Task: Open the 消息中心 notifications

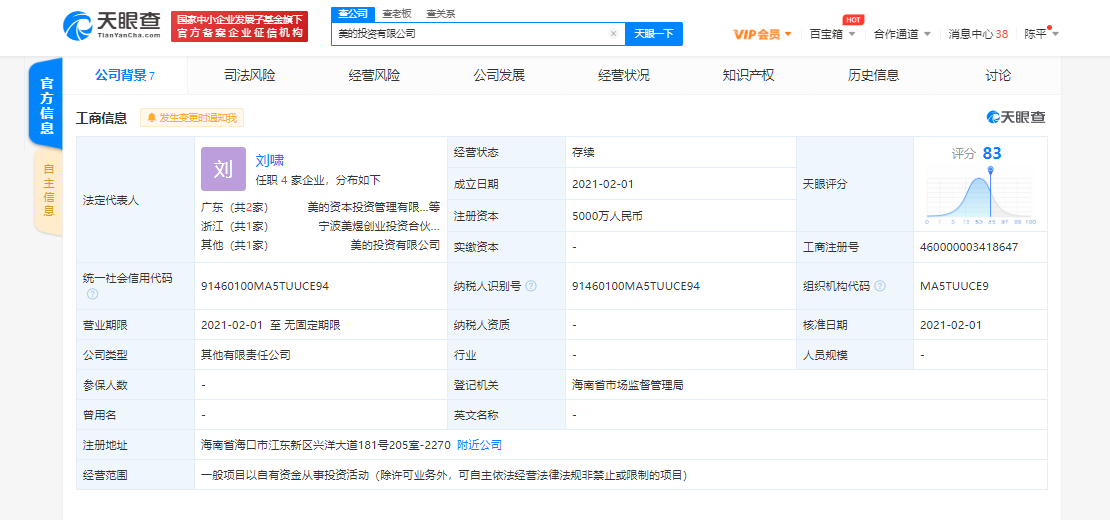Action: coord(978,34)
